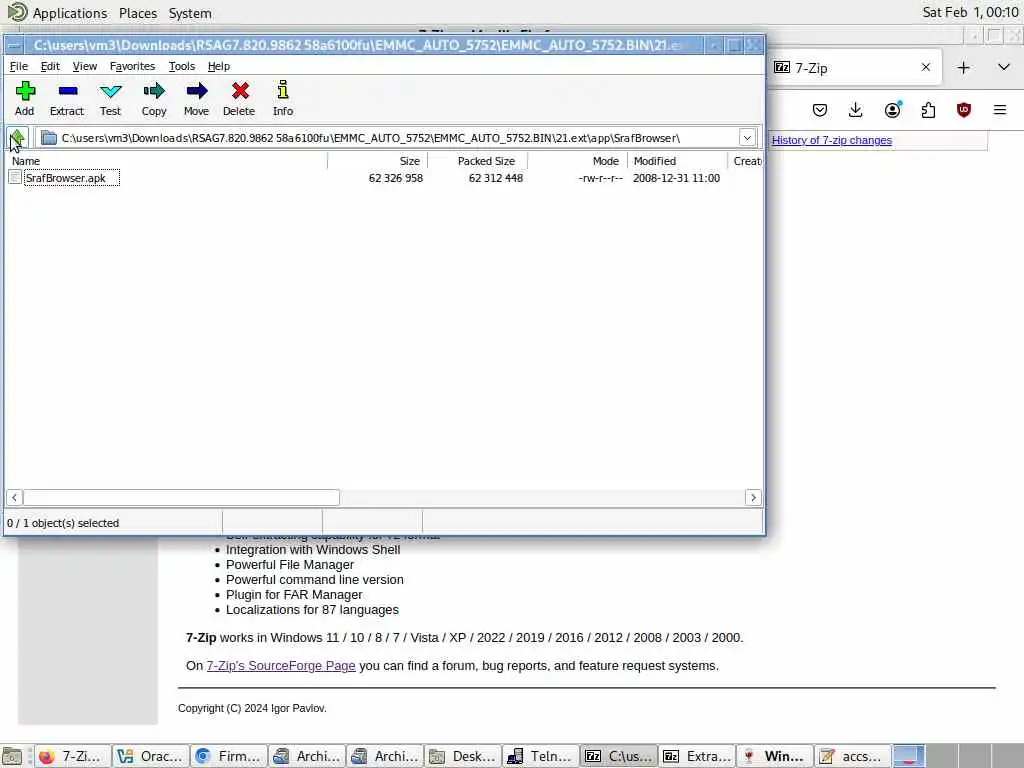This screenshot has width=1024, height=768.
Task: Switch to the accs... taskbar button
Action: (x=852, y=756)
